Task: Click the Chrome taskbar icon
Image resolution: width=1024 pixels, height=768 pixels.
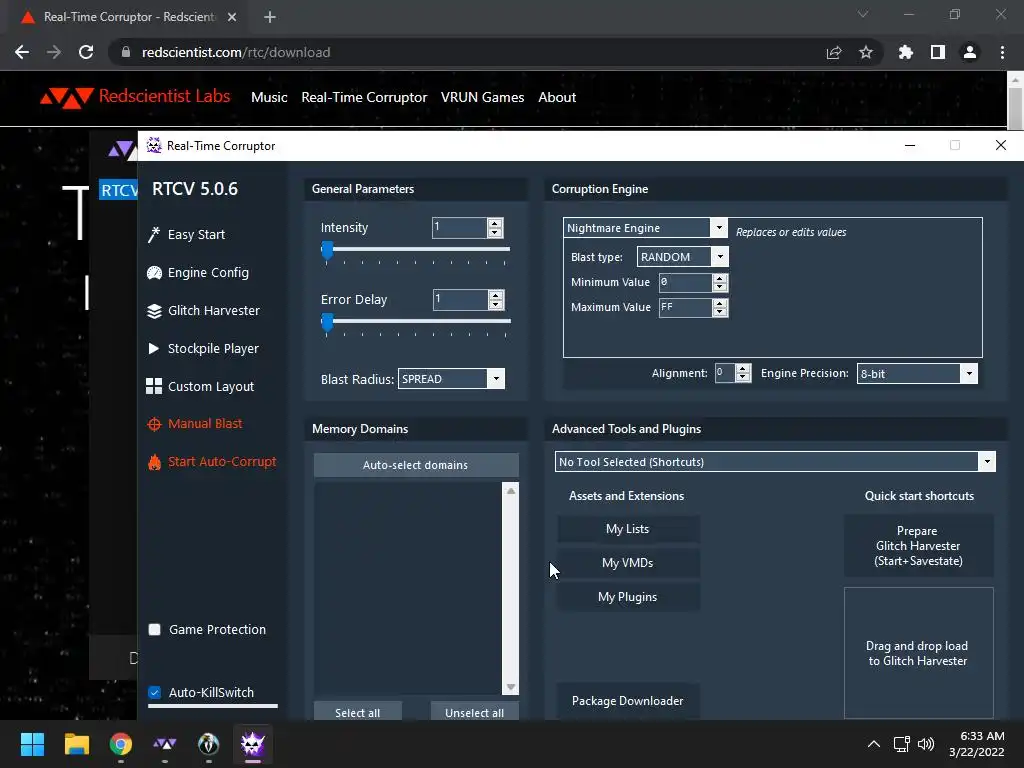Action: (x=121, y=744)
